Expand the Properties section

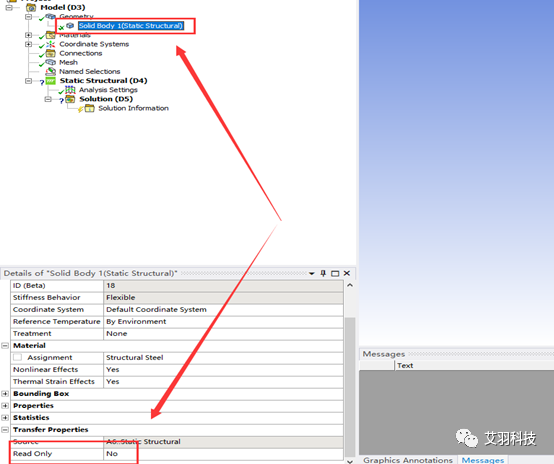click(x=5, y=406)
